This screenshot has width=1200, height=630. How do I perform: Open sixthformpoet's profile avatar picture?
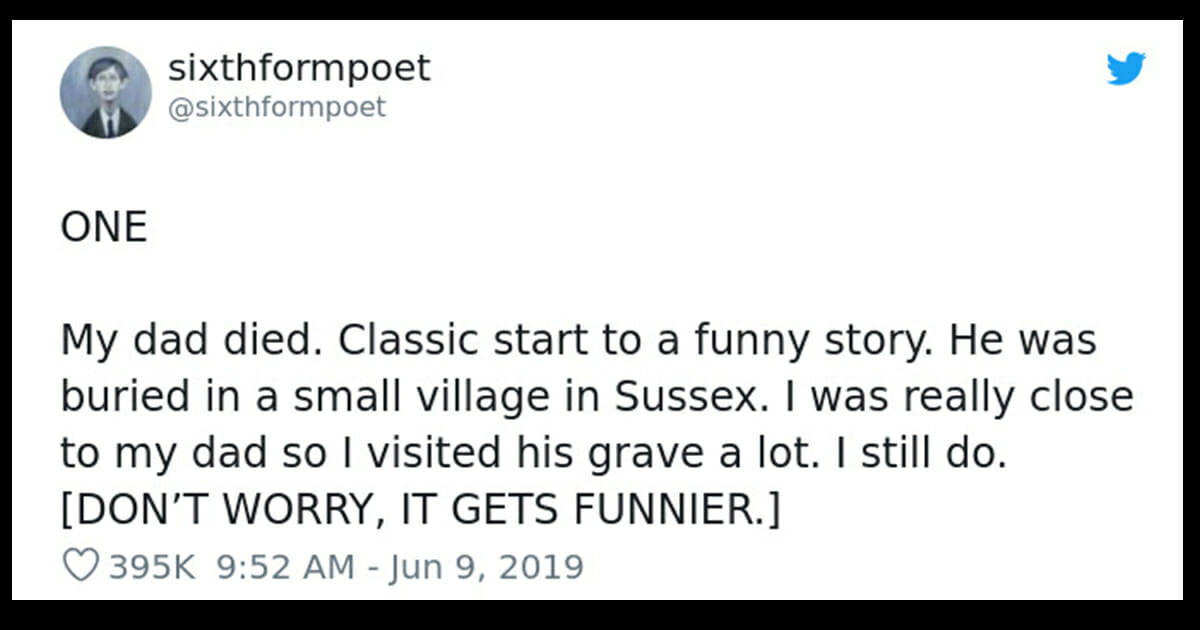105,92
